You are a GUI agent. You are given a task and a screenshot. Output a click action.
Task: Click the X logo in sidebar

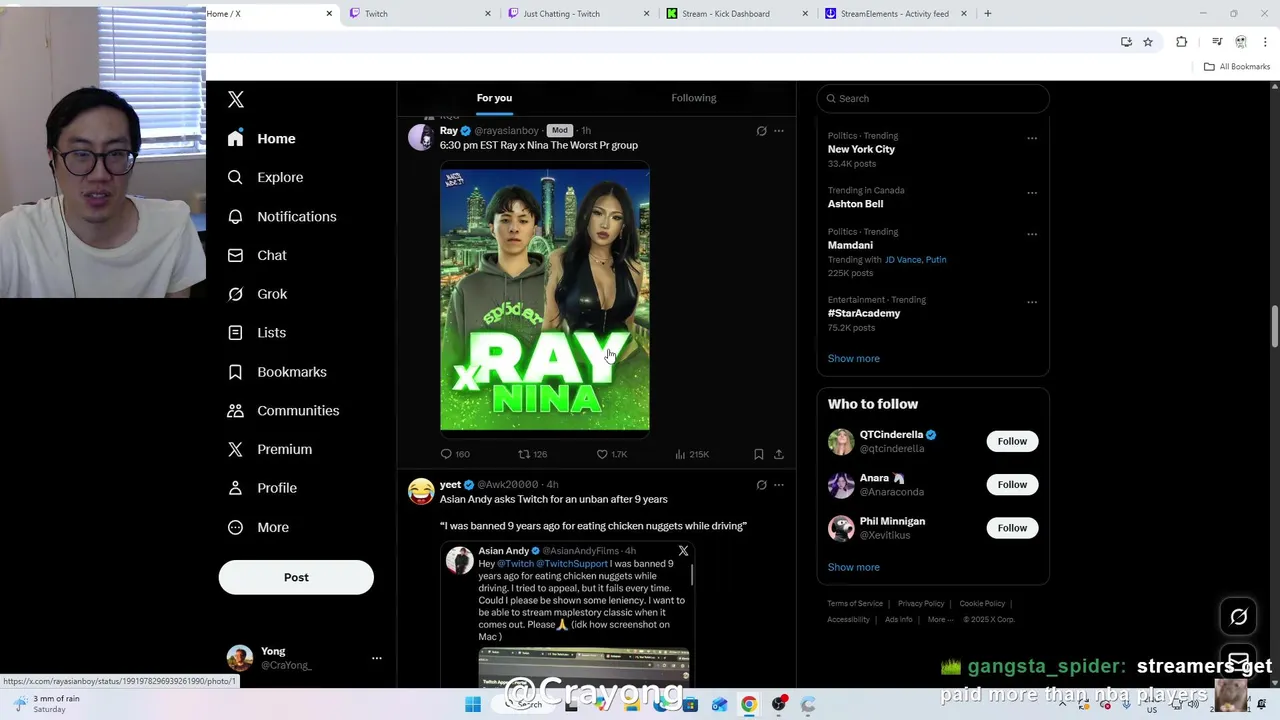[236, 99]
